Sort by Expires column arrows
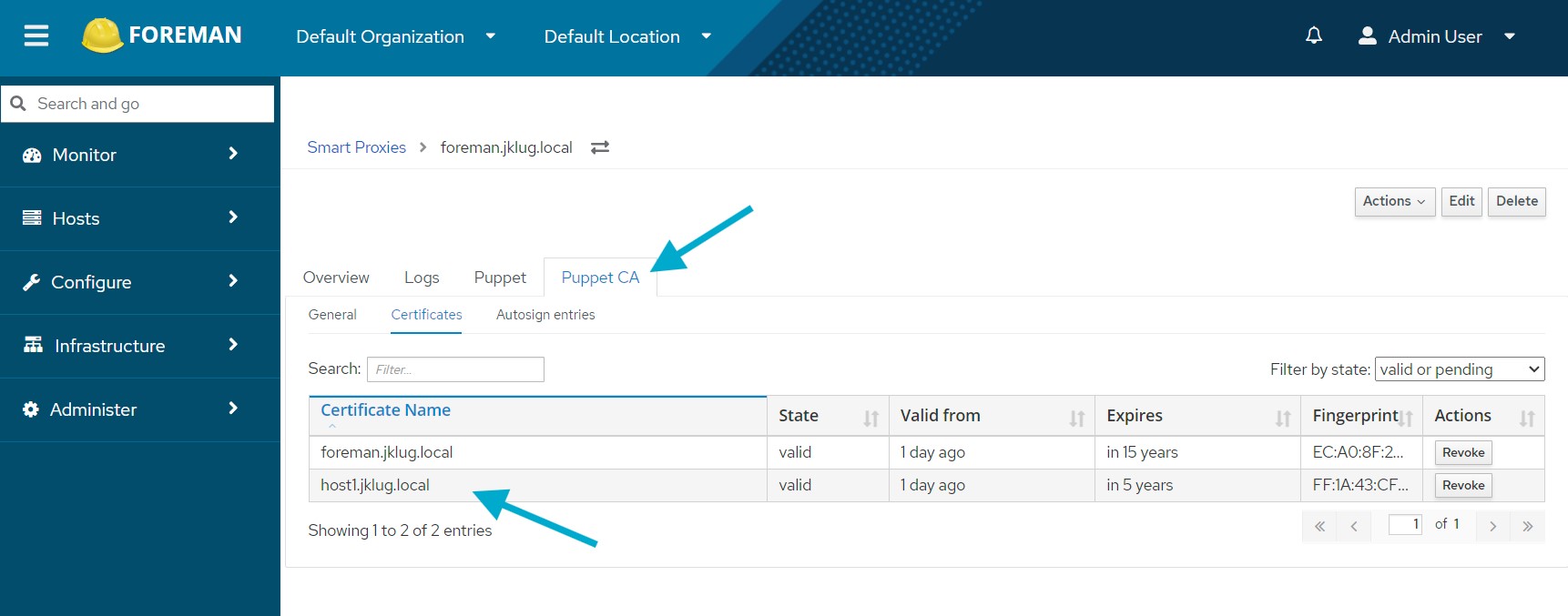1568x616 pixels. [1282, 418]
